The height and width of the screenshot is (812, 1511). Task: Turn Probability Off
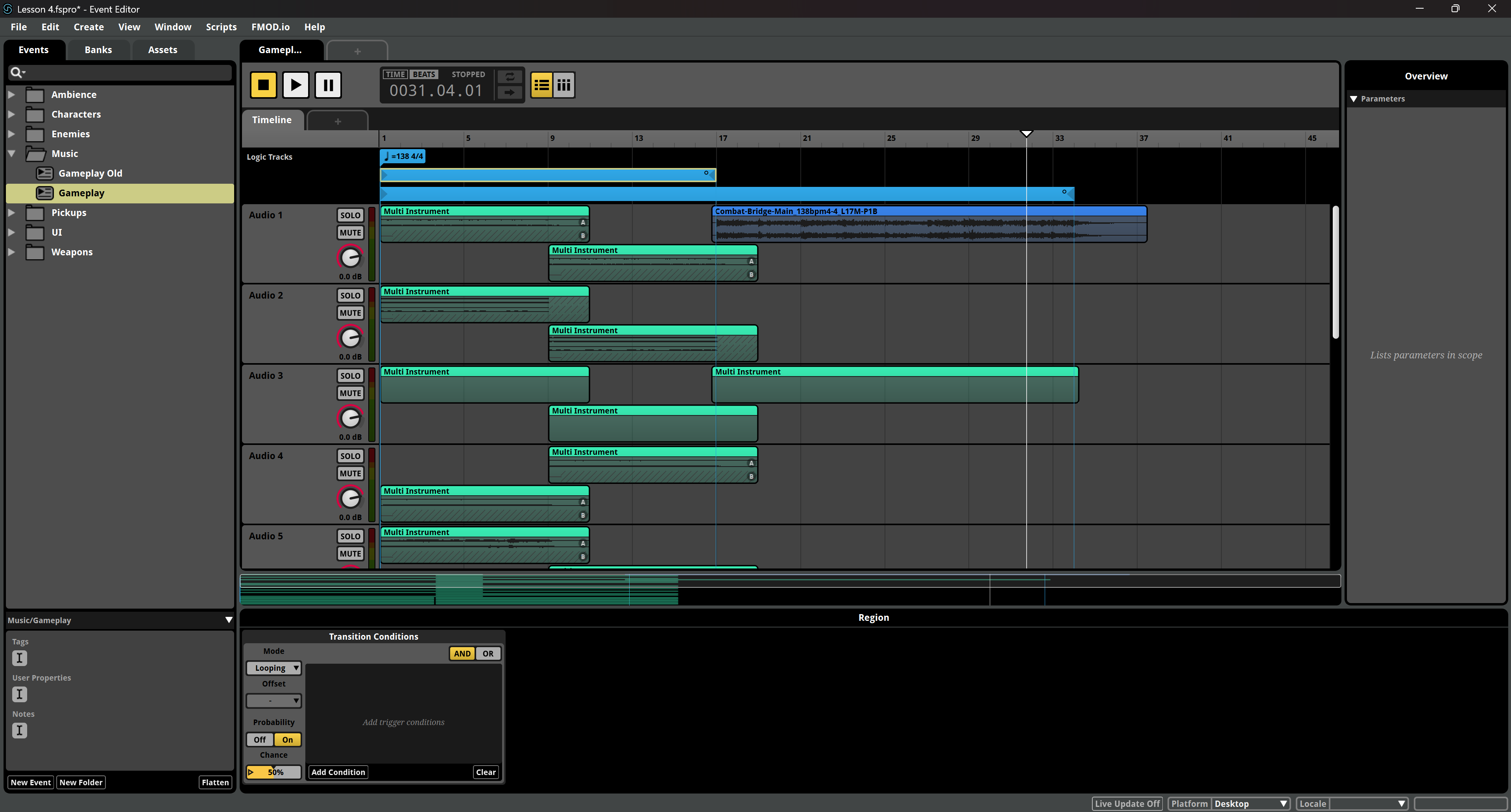(x=260, y=740)
